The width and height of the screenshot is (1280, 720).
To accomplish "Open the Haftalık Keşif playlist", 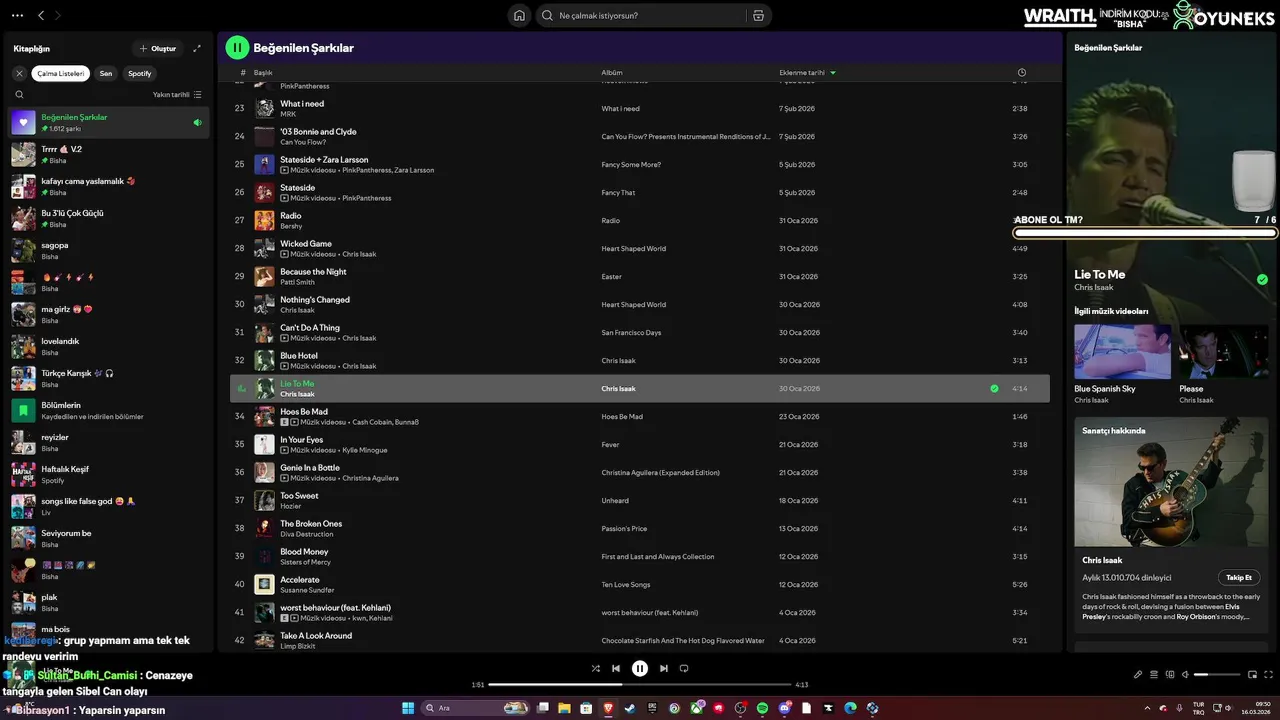I will pos(108,474).
